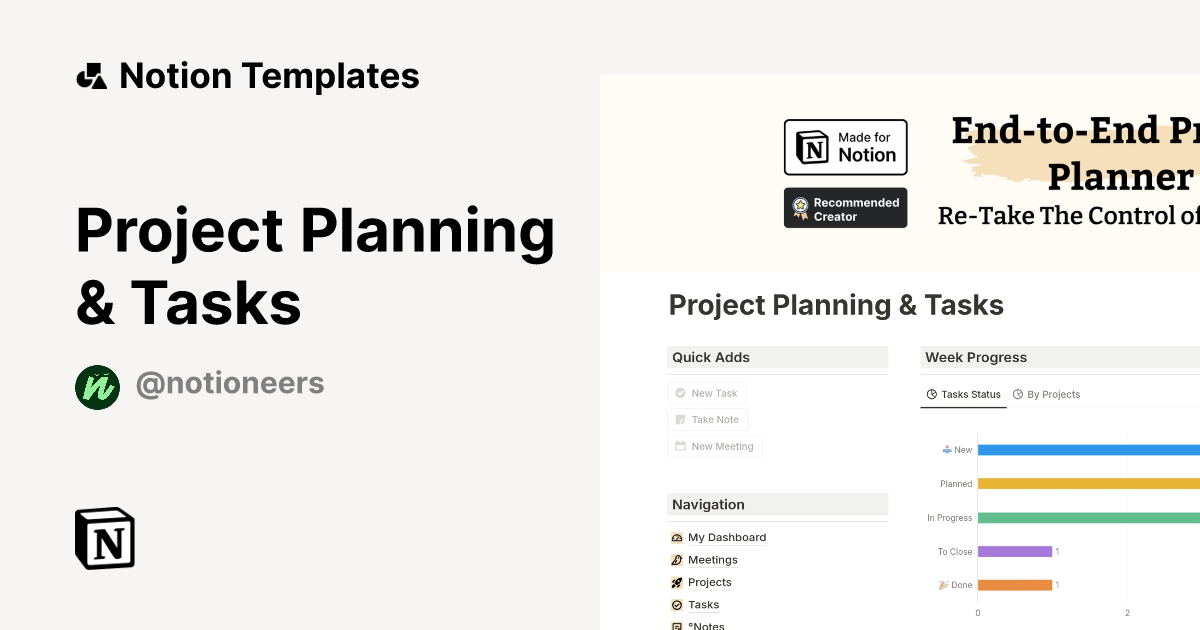Open the My Dashboard navigation link

726,537
